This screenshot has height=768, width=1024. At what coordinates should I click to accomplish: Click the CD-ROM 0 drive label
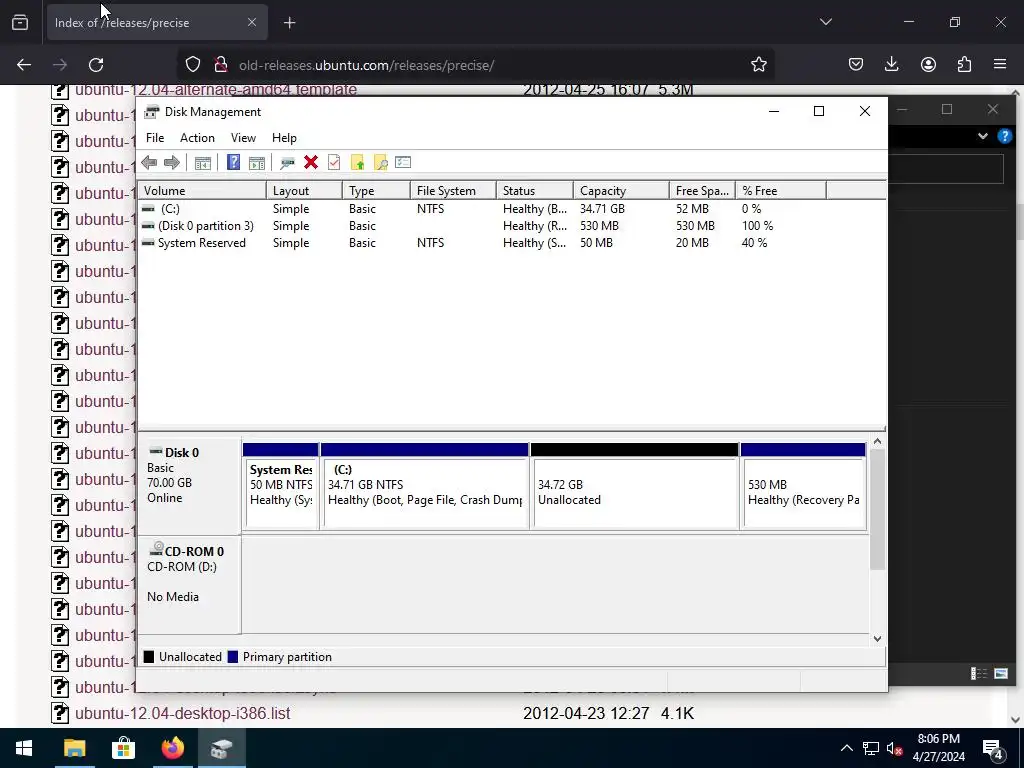pyautogui.click(x=189, y=584)
